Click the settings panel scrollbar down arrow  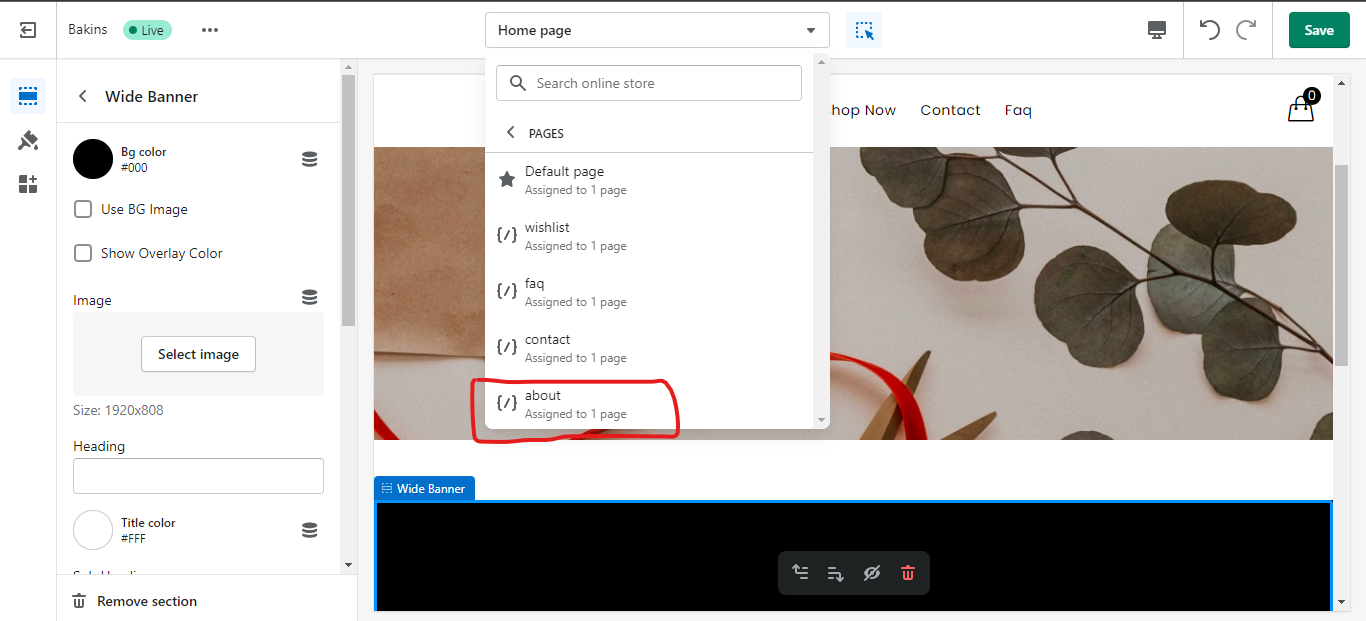point(348,565)
